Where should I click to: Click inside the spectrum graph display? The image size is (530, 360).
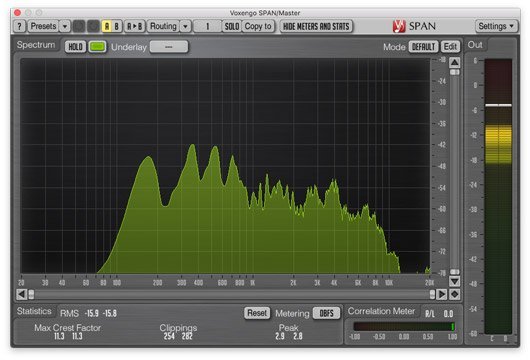point(225,166)
